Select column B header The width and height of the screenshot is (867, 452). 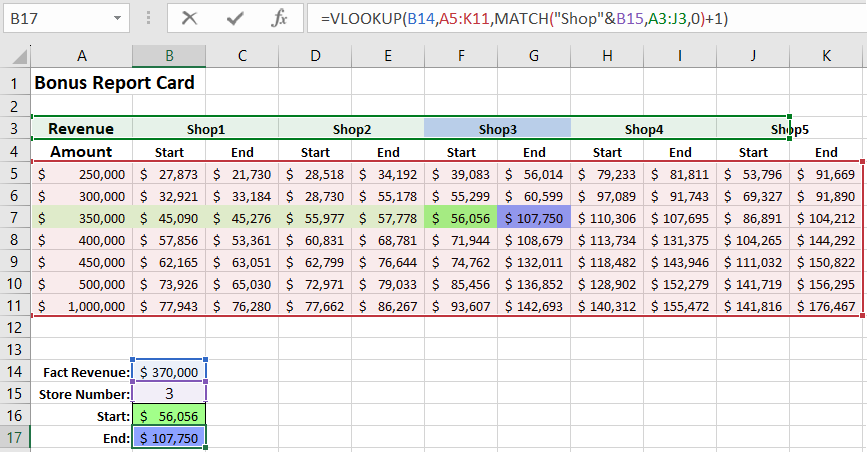click(x=169, y=58)
